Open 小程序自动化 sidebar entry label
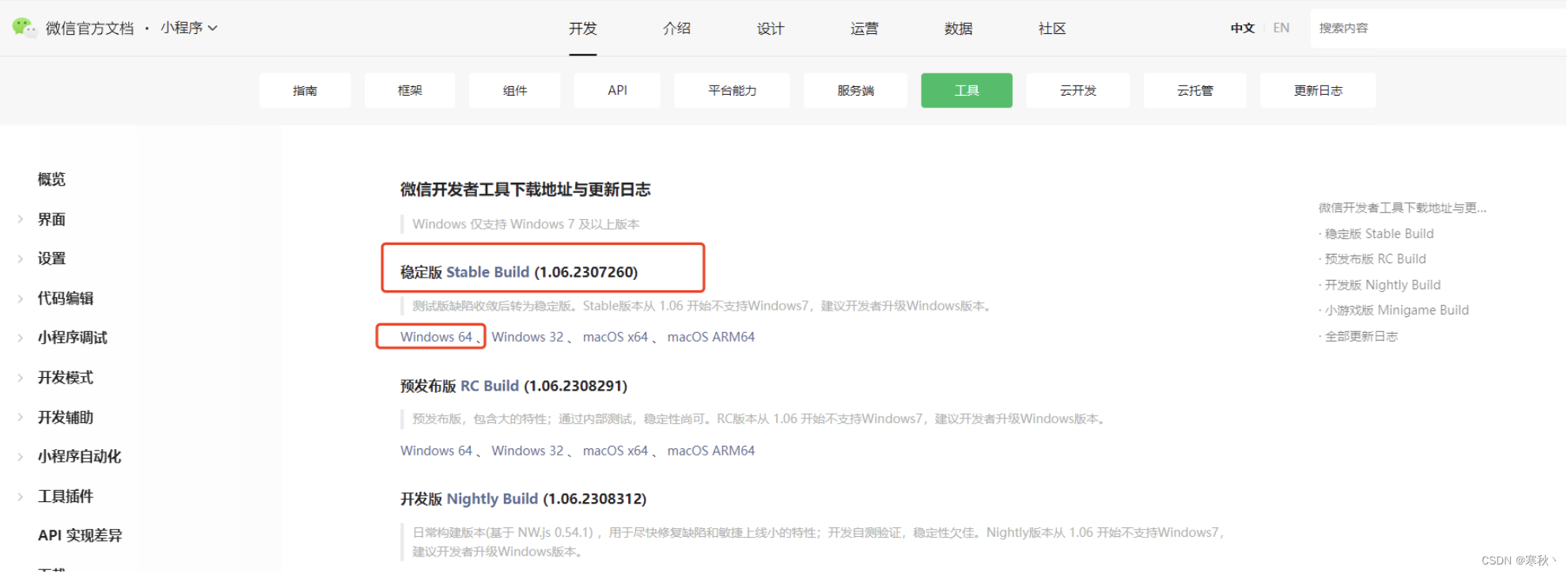The width and height of the screenshot is (1568, 574). [80, 456]
